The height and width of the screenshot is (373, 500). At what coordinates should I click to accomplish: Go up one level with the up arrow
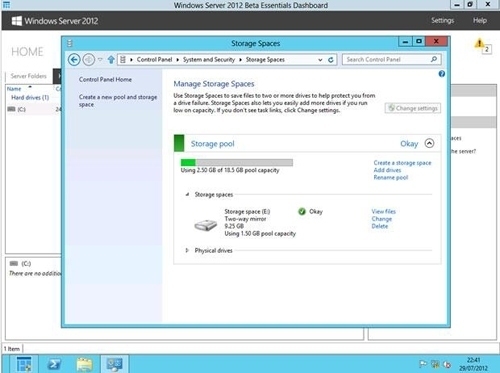[111, 60]
